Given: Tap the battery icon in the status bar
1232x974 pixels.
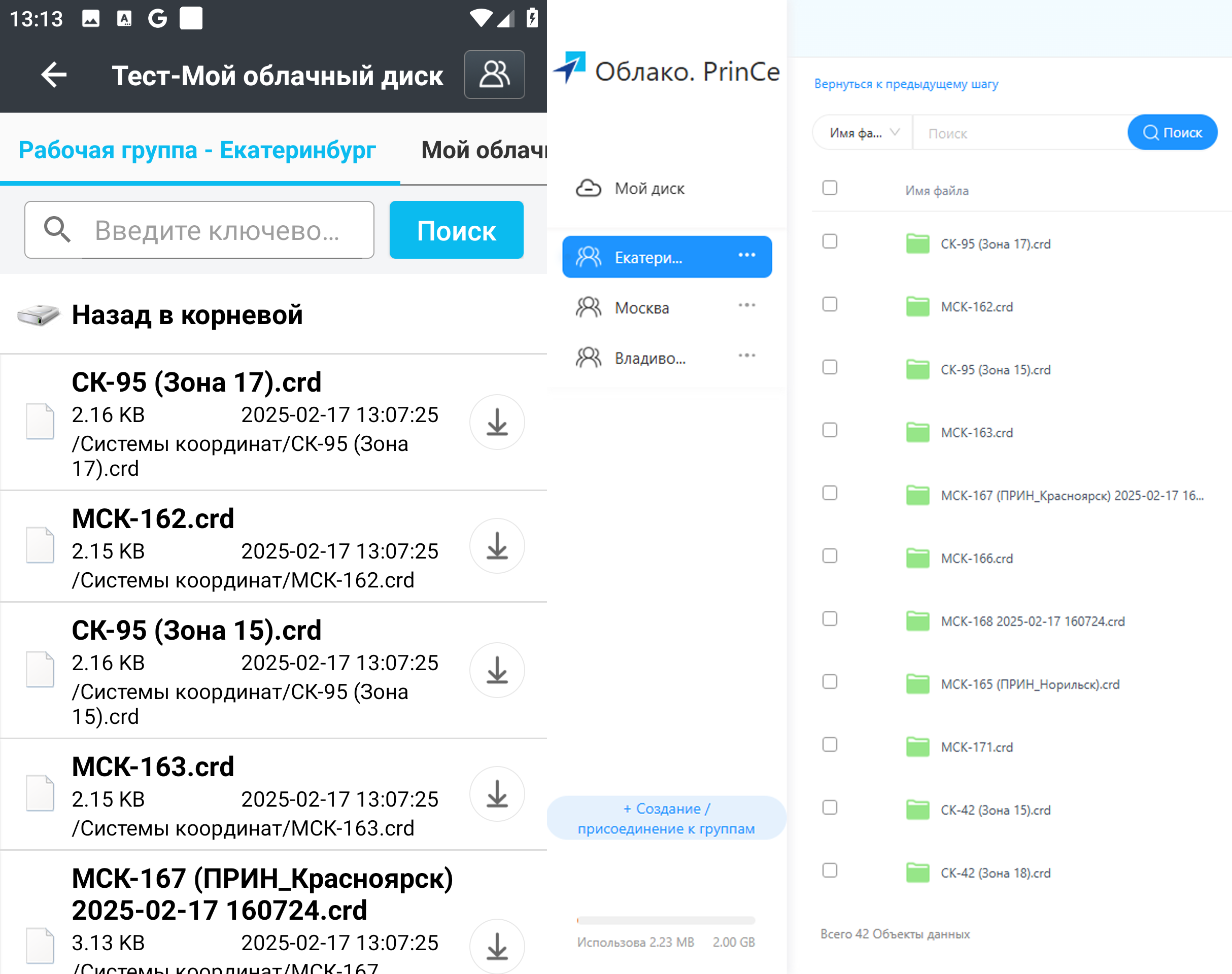Looking at the screenshot, I should click(532, 18).
